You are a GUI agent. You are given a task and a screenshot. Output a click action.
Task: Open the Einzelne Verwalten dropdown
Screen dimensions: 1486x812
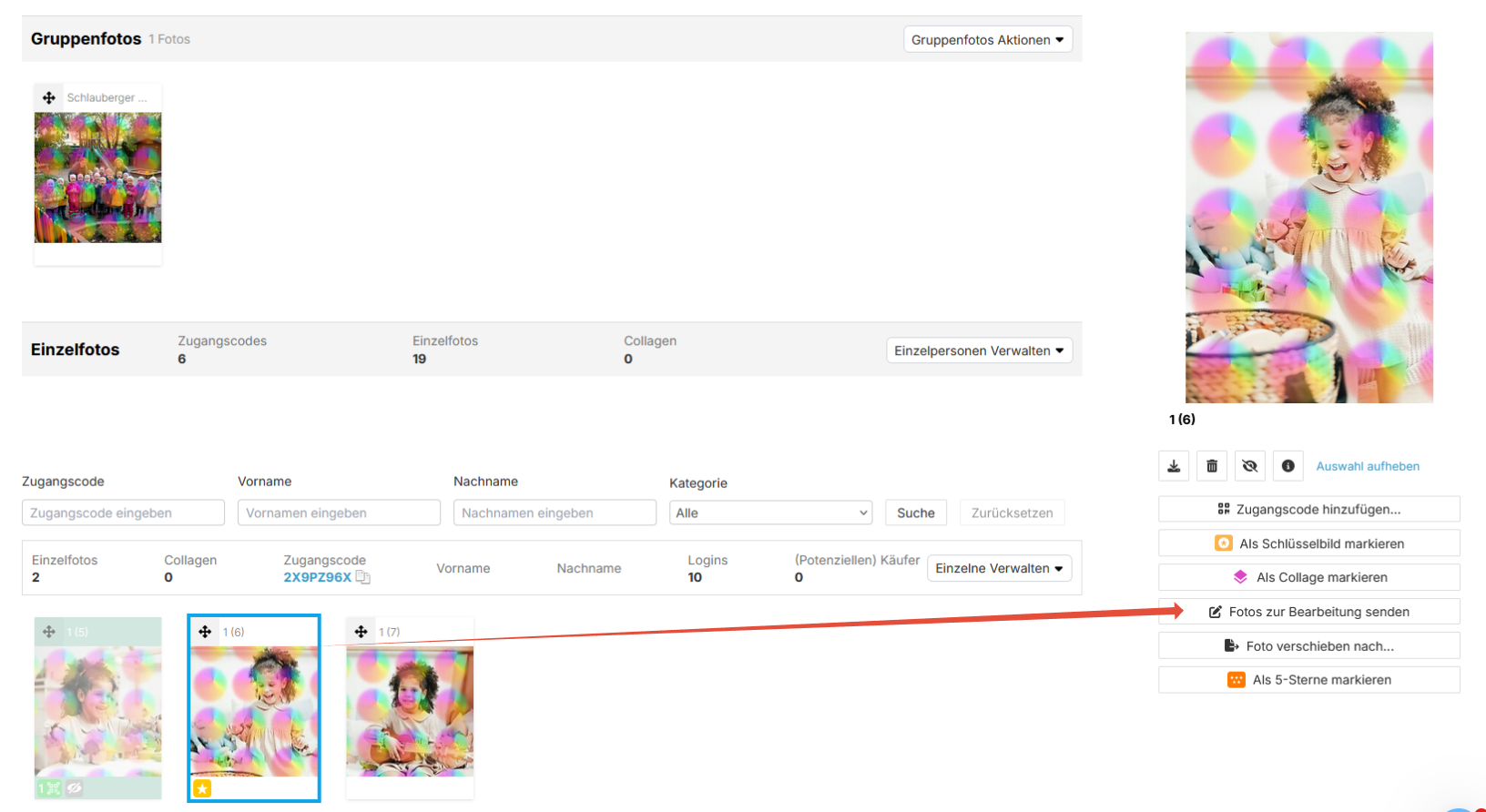999,568
